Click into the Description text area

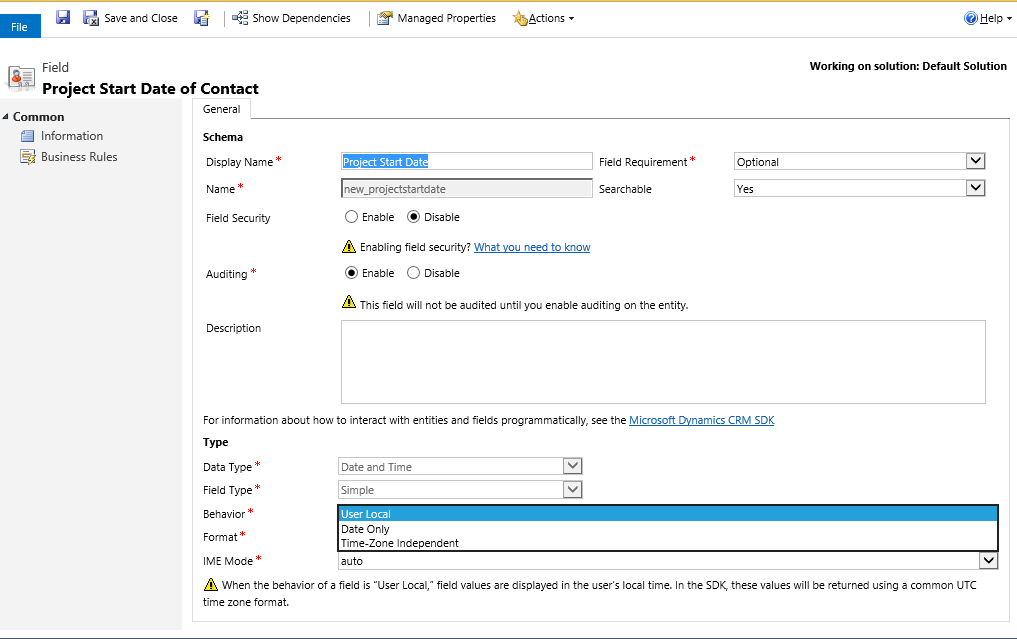[663, 362]
